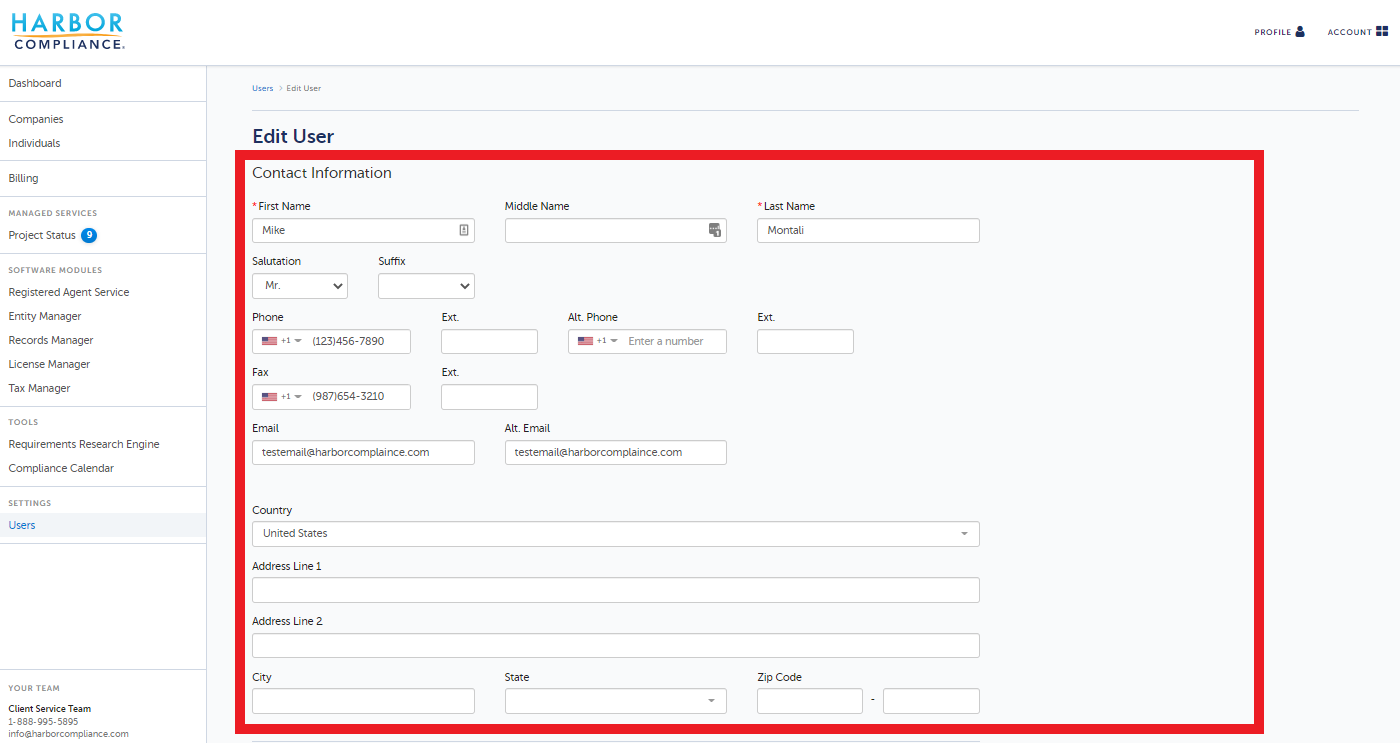Screen dimensions: 1400x743
Task: Open Project Status in sidebar
Action: 42,235
